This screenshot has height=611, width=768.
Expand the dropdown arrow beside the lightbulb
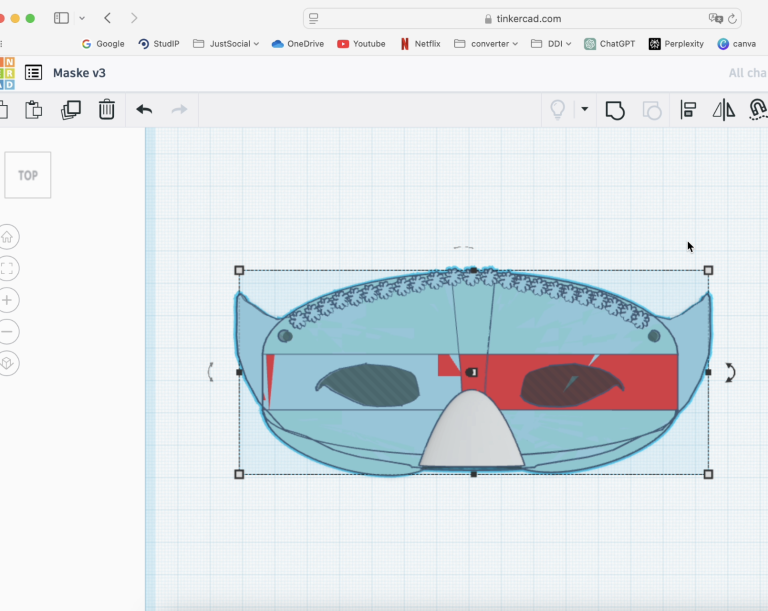click(584, 109)
